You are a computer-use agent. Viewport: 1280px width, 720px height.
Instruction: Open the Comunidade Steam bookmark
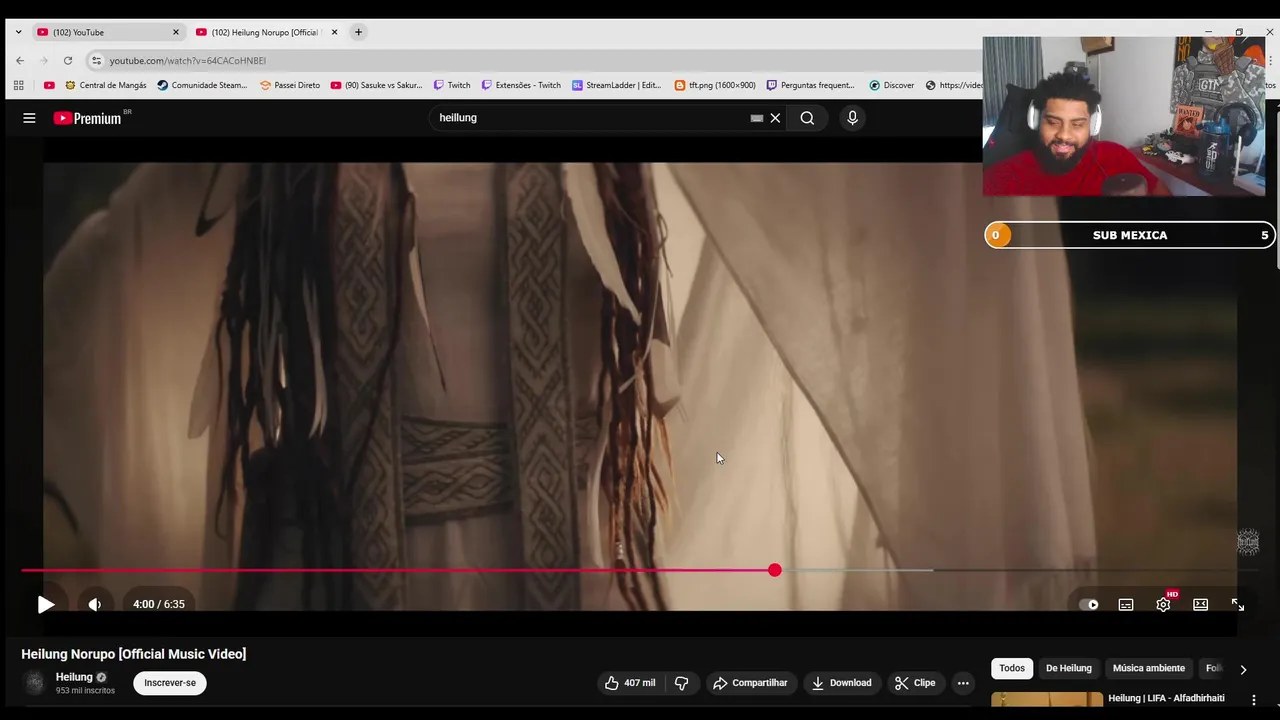click(202, 85)
